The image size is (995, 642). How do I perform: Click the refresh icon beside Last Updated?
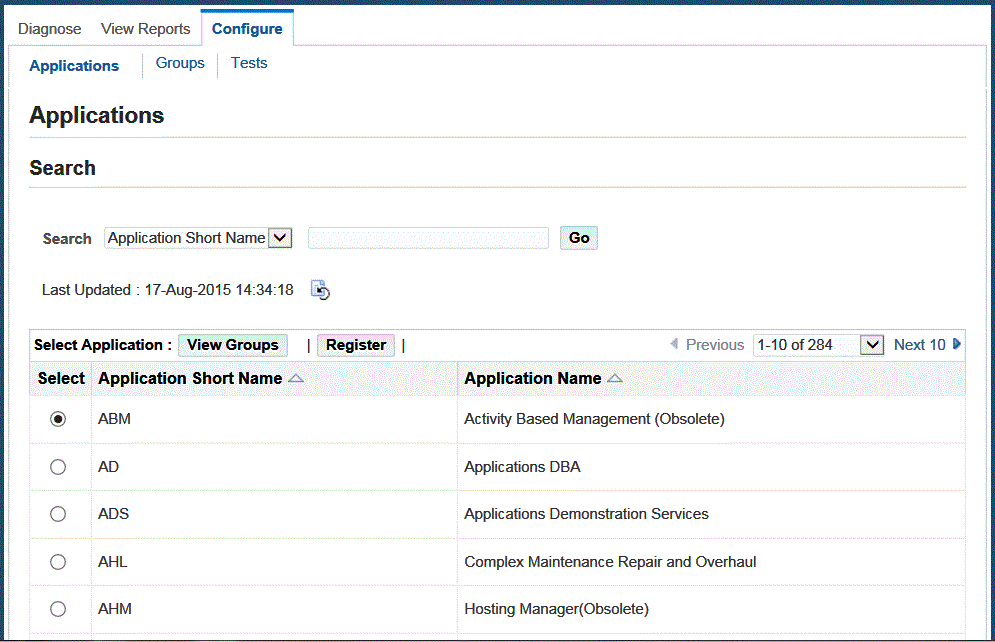(x=320, y=290)
